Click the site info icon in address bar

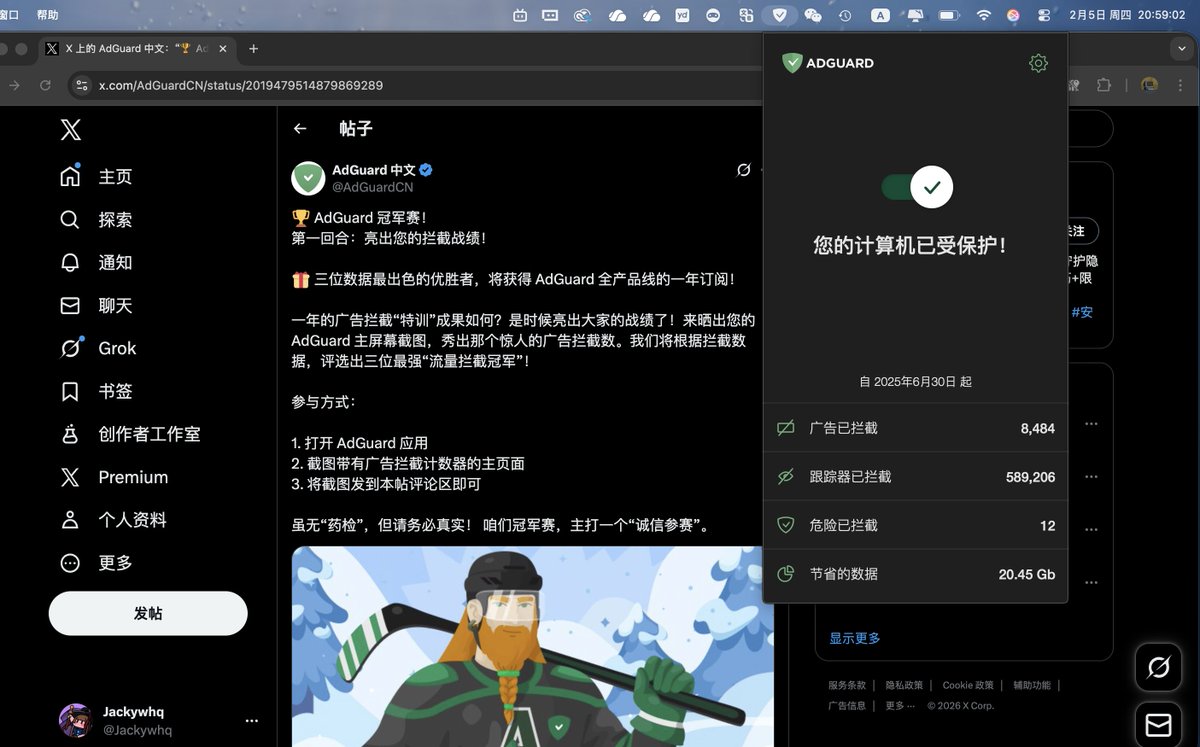(x=82, y=85)
